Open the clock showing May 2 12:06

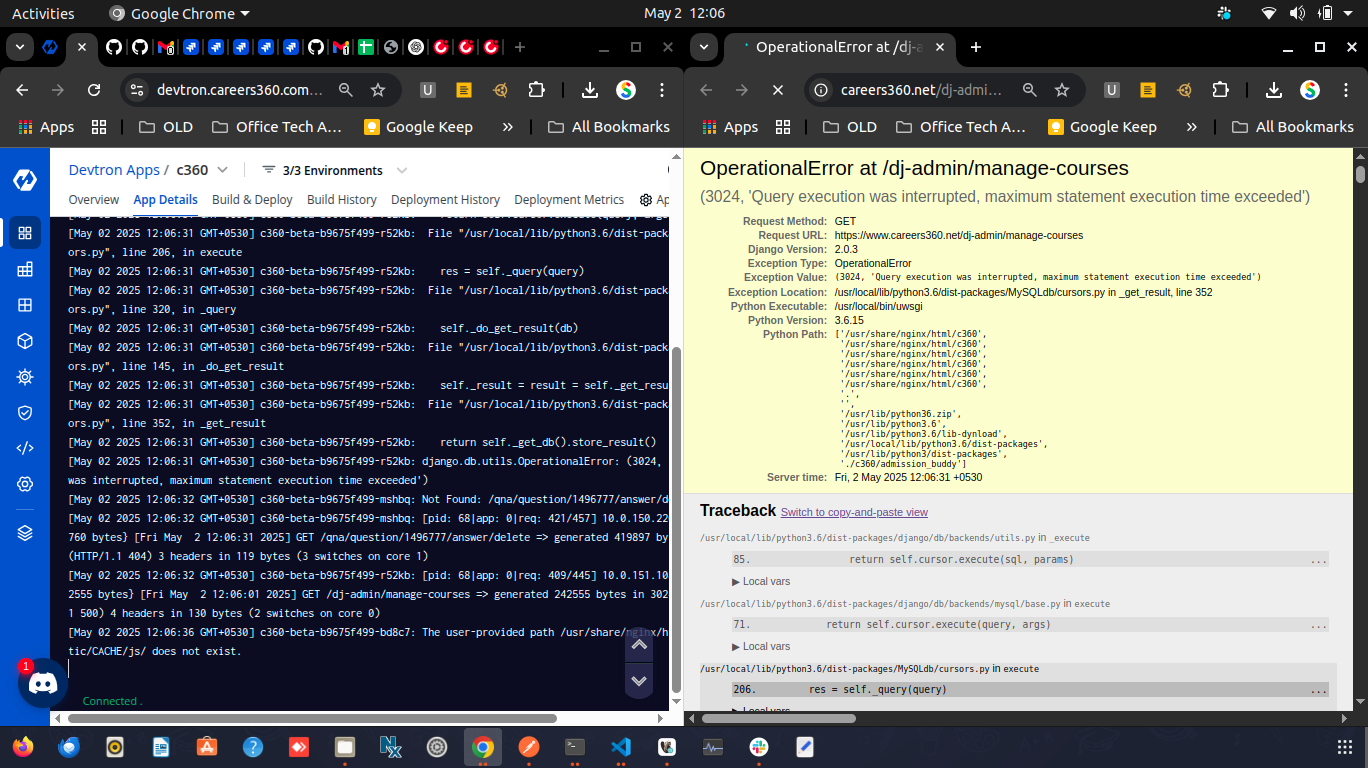point(684,14)
